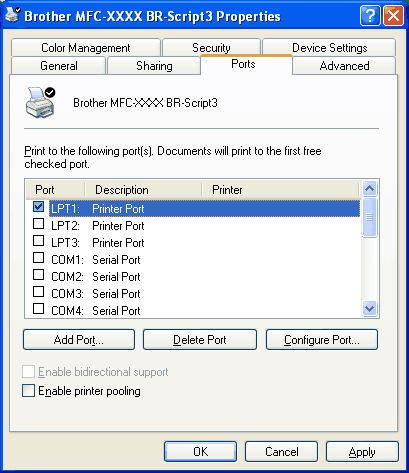The height and width of the screenshot is (473, 409).
Task: Sort list by Description column header
Action: point(143,190)
